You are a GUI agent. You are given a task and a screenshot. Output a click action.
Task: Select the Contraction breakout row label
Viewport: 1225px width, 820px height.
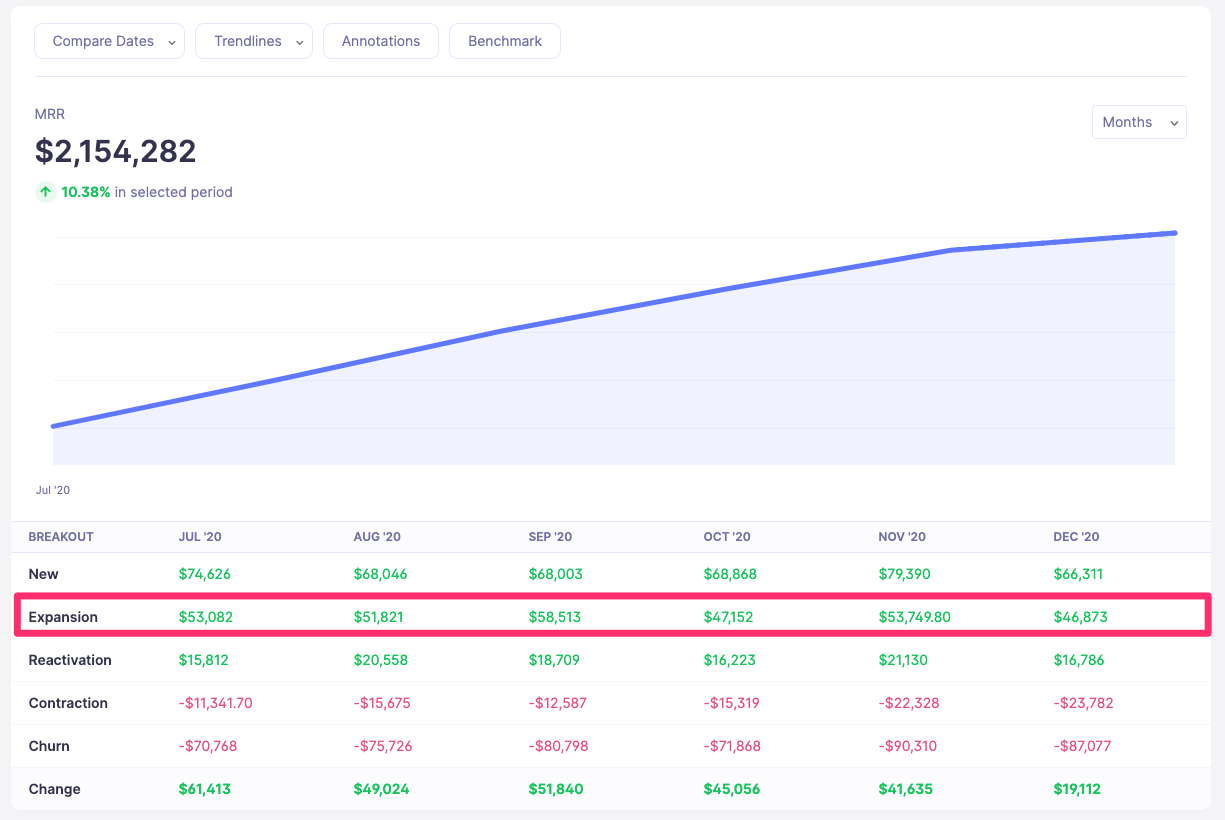click(68, 703)
